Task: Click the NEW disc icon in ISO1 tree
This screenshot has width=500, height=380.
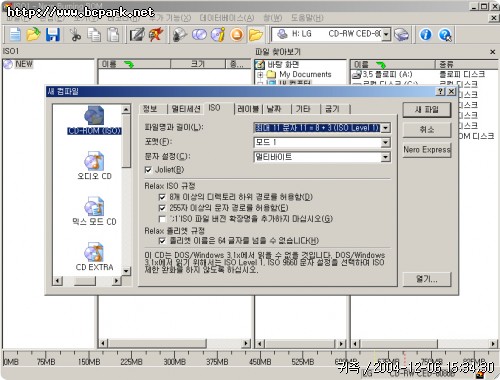Action: click(x=8, y=64)
